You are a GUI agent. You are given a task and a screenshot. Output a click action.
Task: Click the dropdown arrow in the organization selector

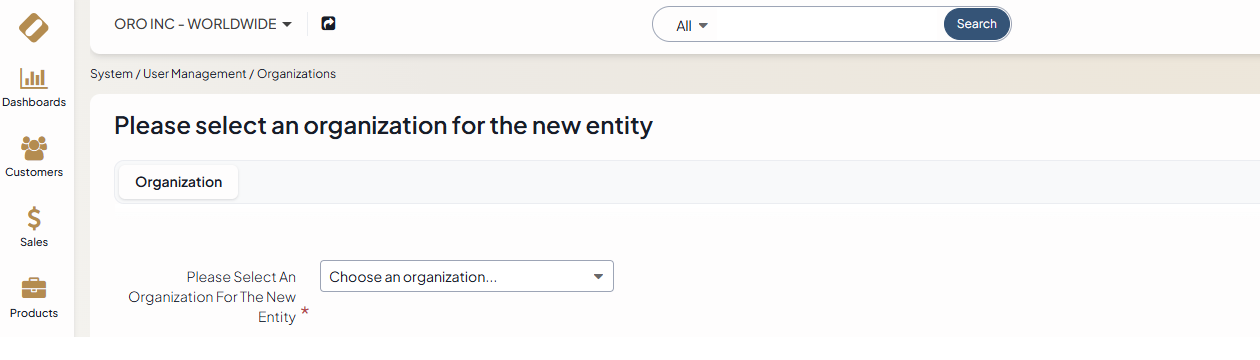coord(598,277)
